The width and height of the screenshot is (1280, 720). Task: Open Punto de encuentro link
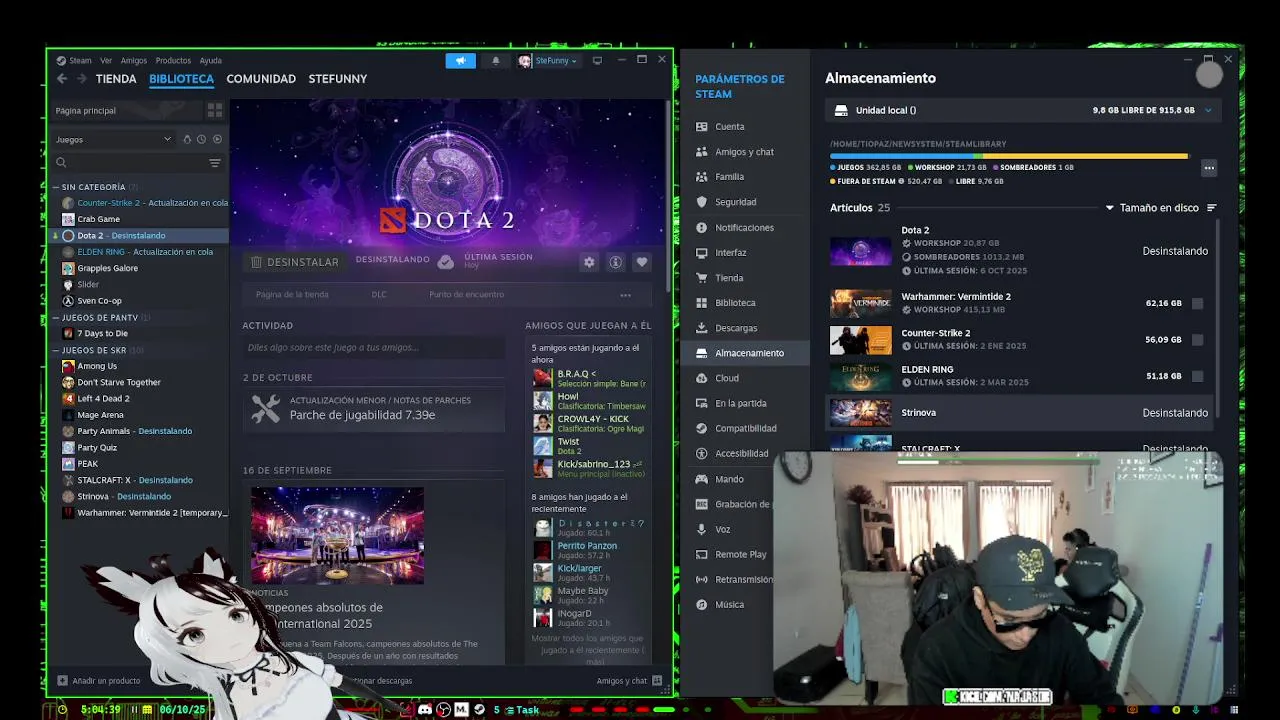click(467, 295)
